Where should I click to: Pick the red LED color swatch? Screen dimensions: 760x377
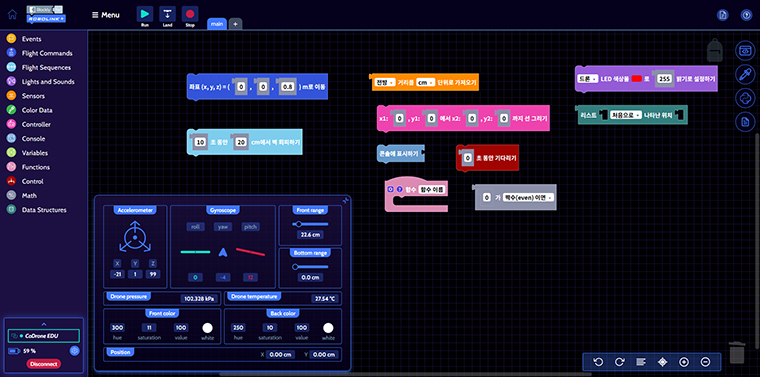coord(636,79)
